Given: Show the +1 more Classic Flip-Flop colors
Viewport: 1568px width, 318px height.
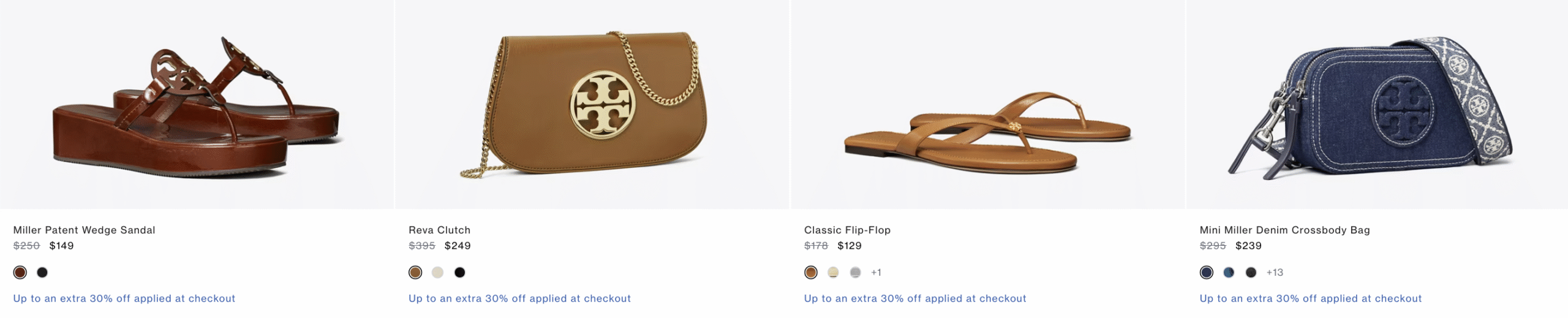Looking at the screenshot, I should (x=876, y=272).
